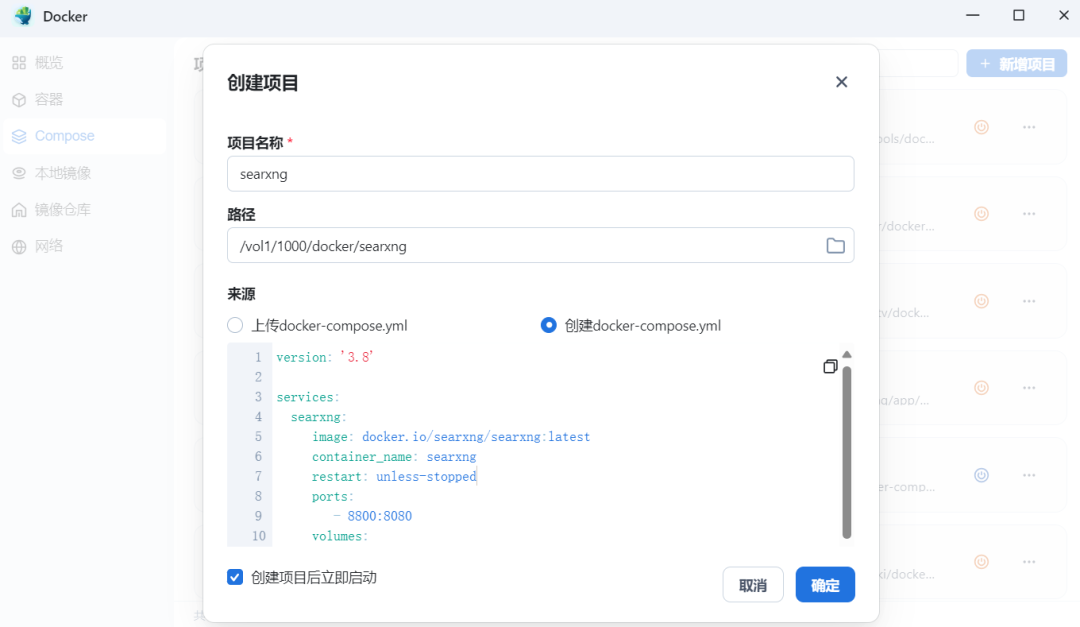Confirm project creation with 确定 button
Viewport: 1080px width, 627px height.
[x=825, y=584]
